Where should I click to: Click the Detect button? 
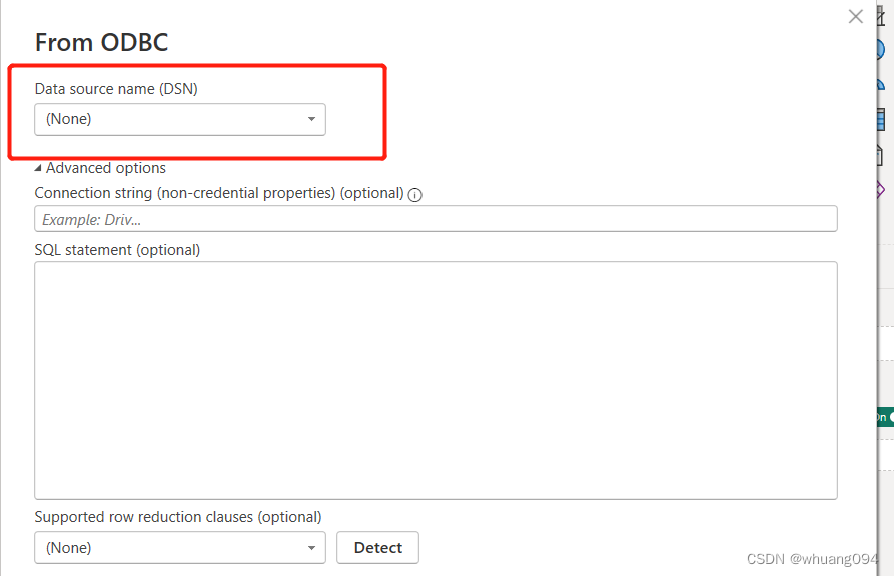tap(377, 547)
